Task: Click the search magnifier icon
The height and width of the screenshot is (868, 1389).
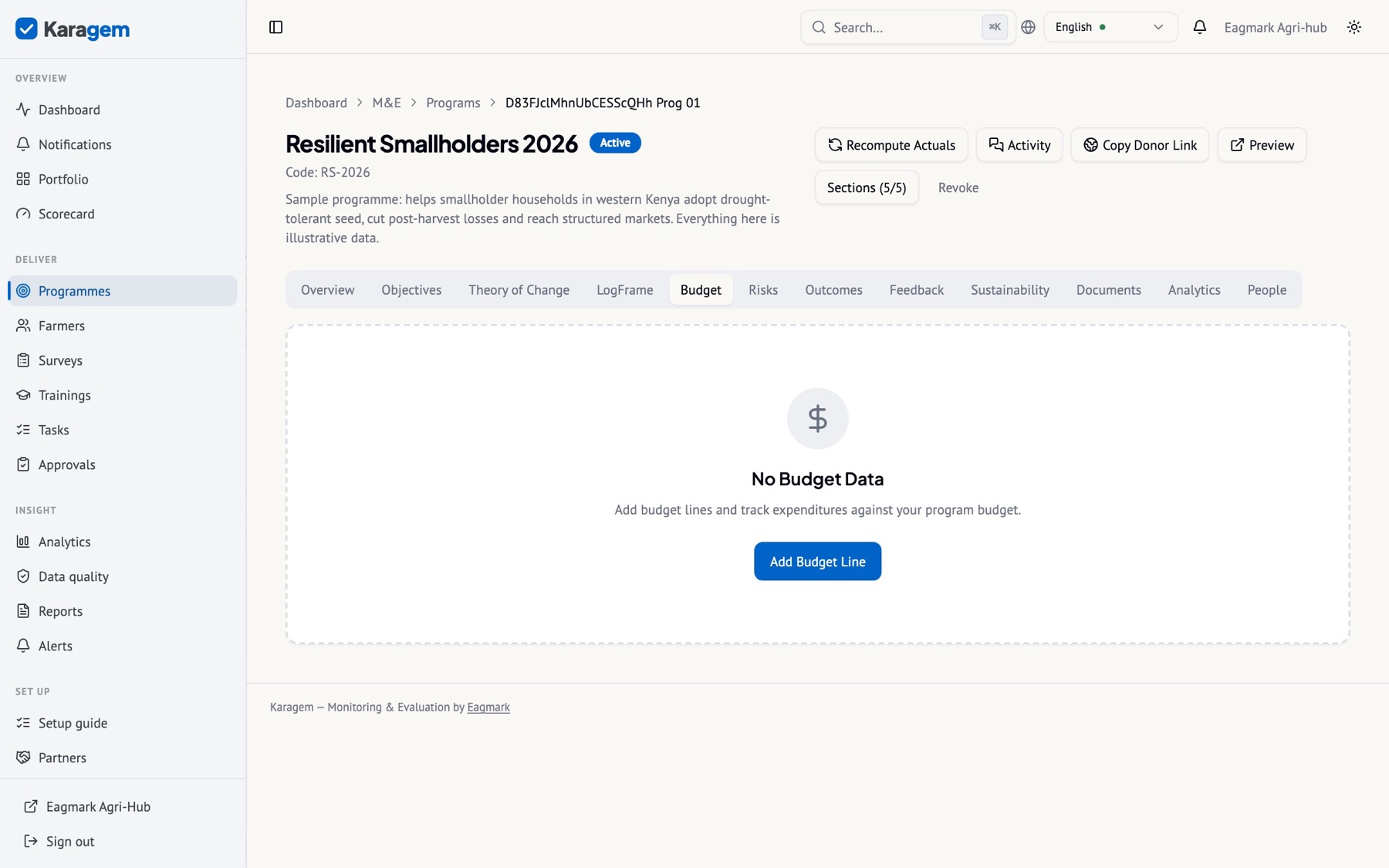Action: click(x=819, y=27)
